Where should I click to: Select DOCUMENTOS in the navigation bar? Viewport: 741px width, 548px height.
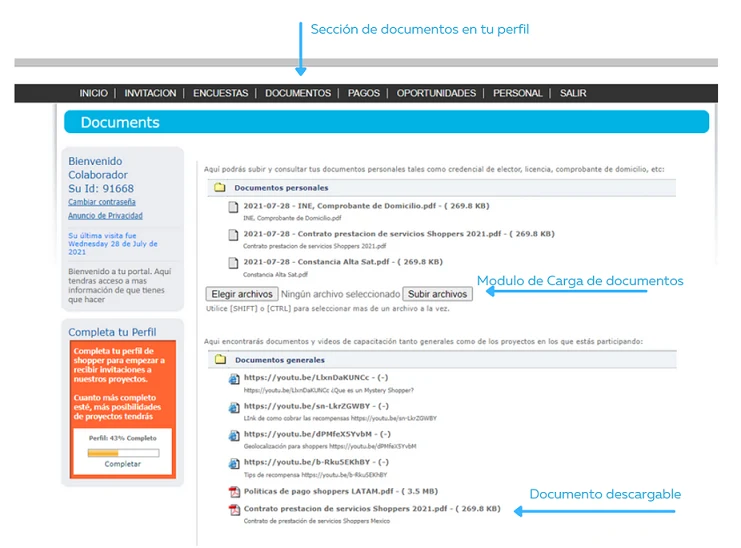pyautogui.click(x=298, y=93)
